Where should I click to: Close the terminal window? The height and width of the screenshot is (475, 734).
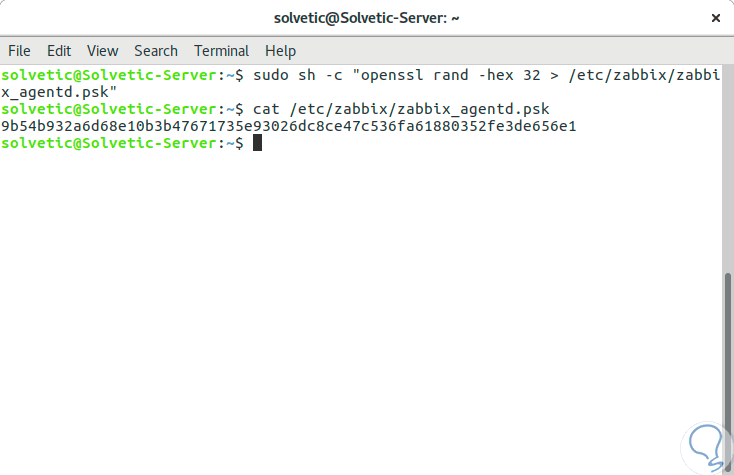(715, 18)
